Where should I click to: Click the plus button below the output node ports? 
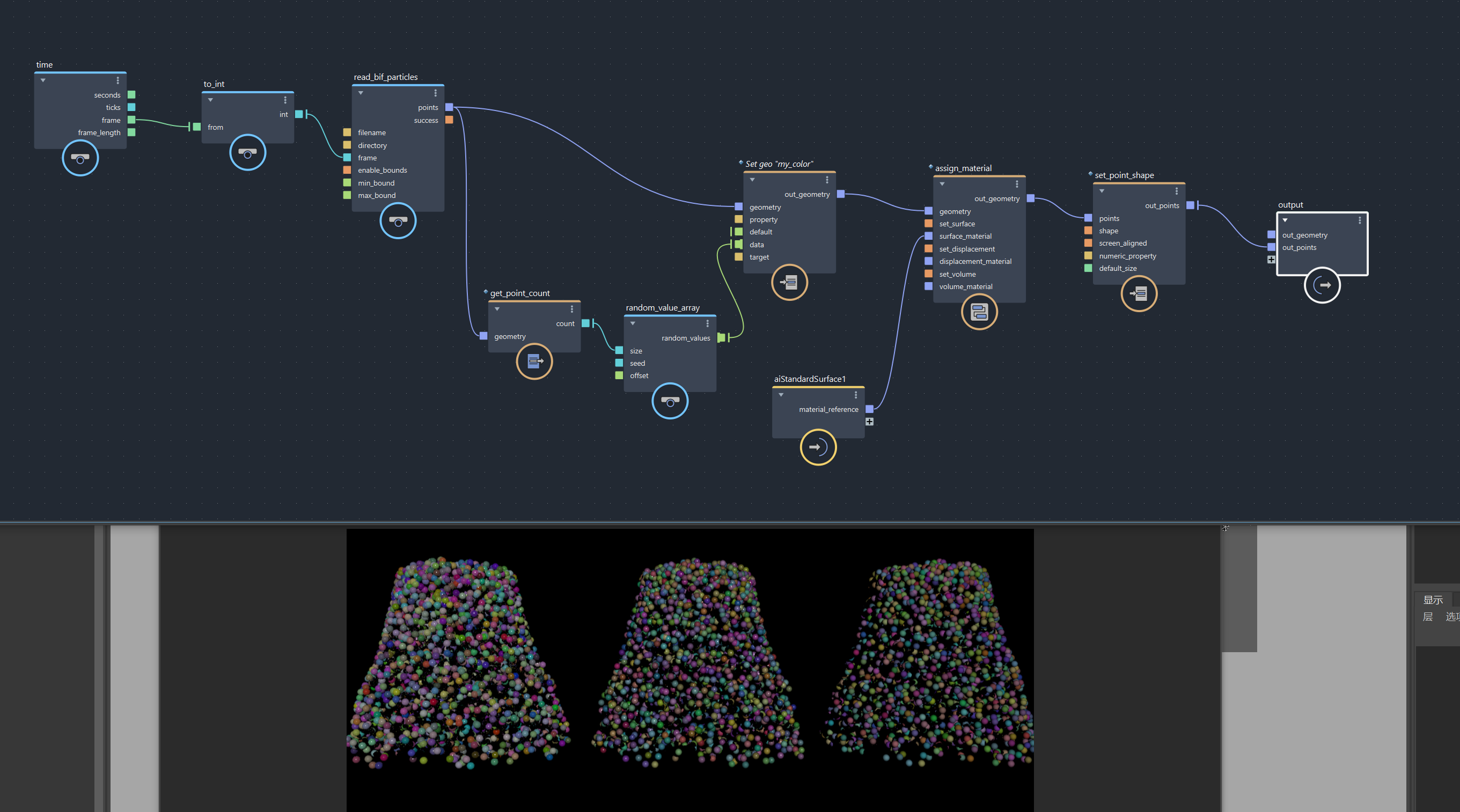1271,260
